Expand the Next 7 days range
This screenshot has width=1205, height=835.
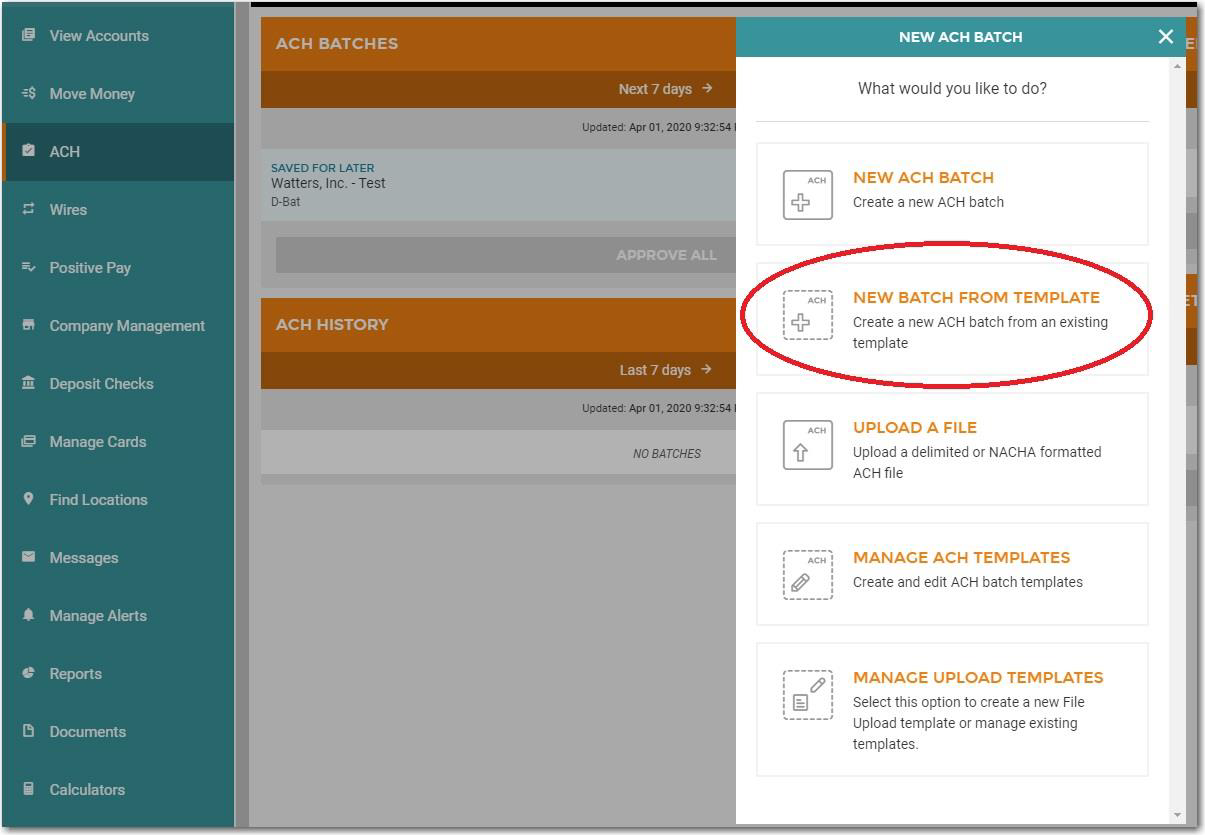tap(665, 89)
